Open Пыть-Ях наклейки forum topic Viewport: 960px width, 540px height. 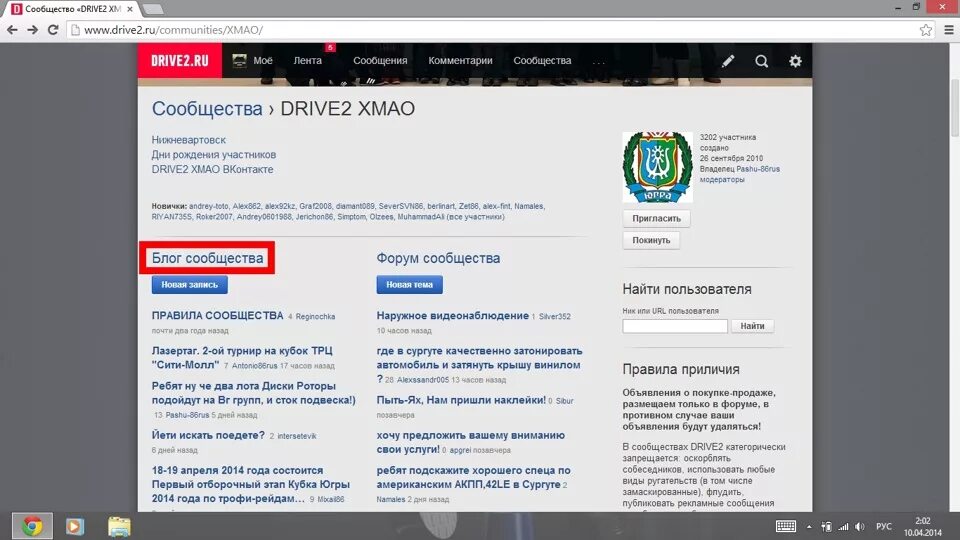coord(461,400)
